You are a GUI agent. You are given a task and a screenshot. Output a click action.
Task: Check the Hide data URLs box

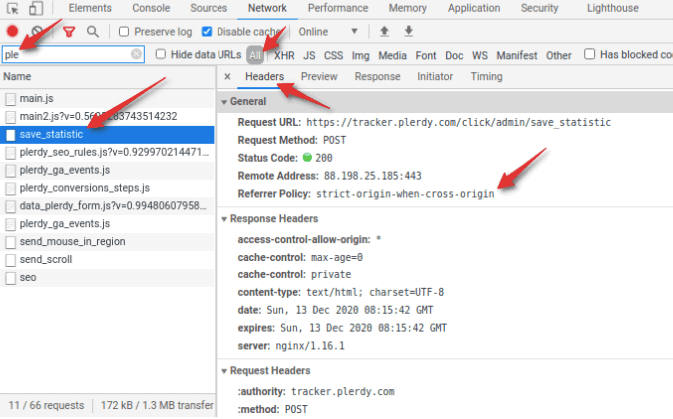pyautogui.click(x=162, y=54)
